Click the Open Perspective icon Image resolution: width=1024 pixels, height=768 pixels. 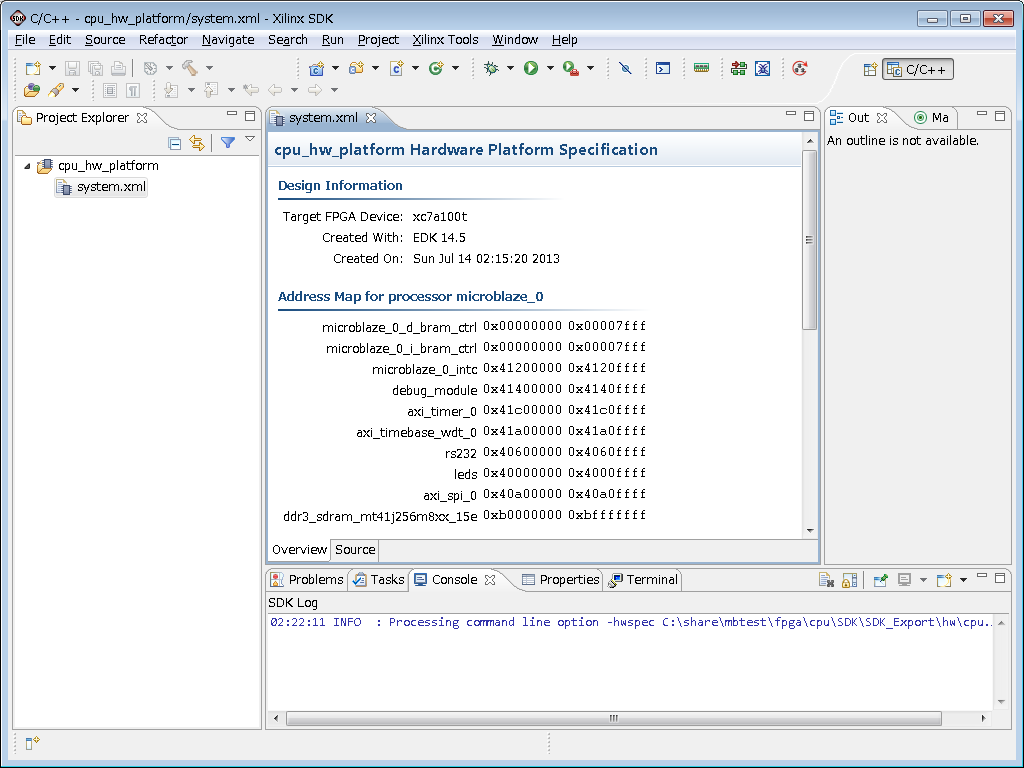point(870,69)
